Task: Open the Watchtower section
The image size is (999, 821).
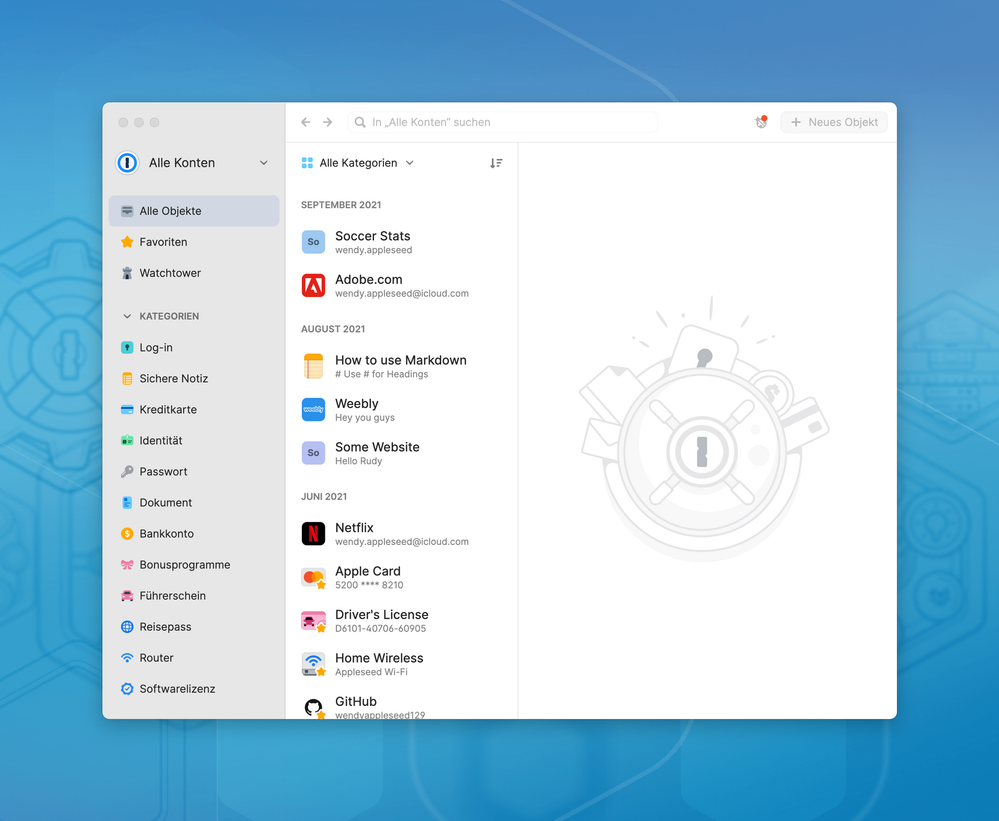Action: coord(169,273)
